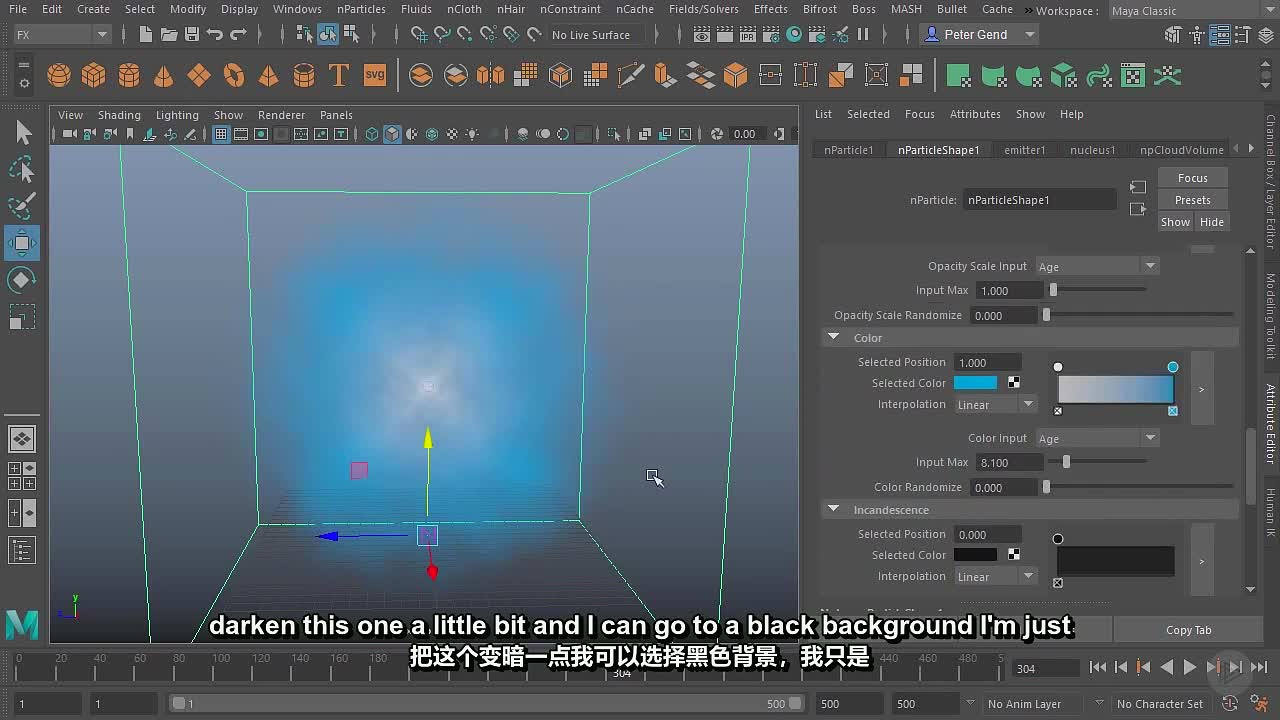Toggle selected color checker icon under Incandescence
Screen dimensions: 1280x720
click(x=1014, y=554)
